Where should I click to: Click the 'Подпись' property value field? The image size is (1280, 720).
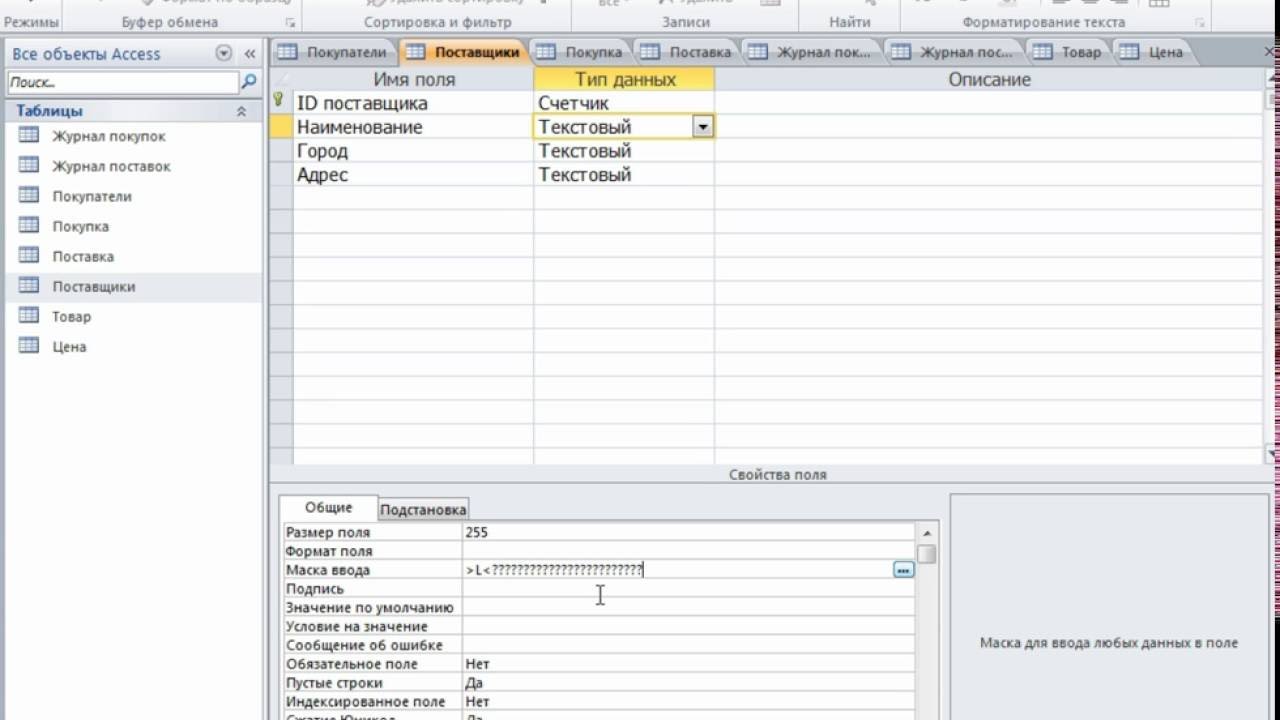pyautogui.click(x=688, y=589)
